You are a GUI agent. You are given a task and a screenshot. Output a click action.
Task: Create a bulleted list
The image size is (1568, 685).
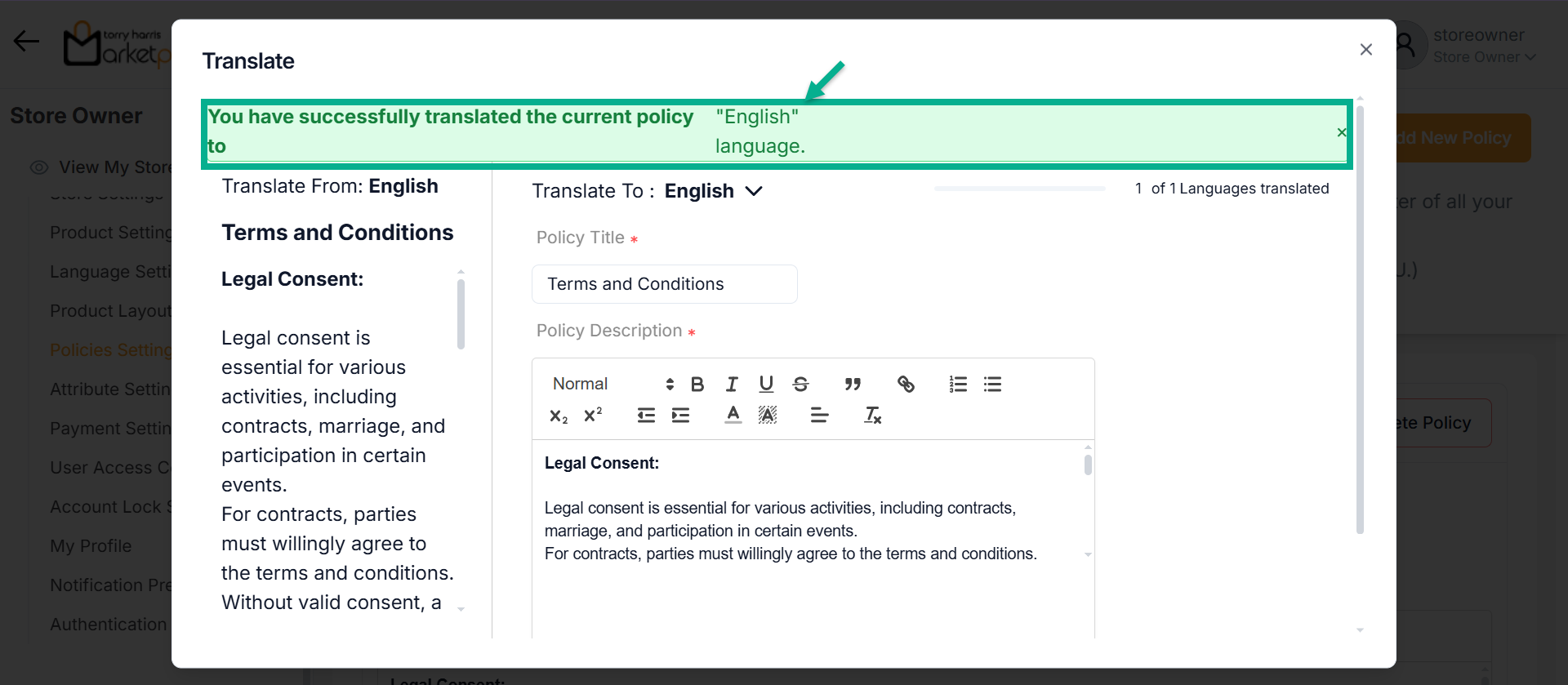[992, 385]
